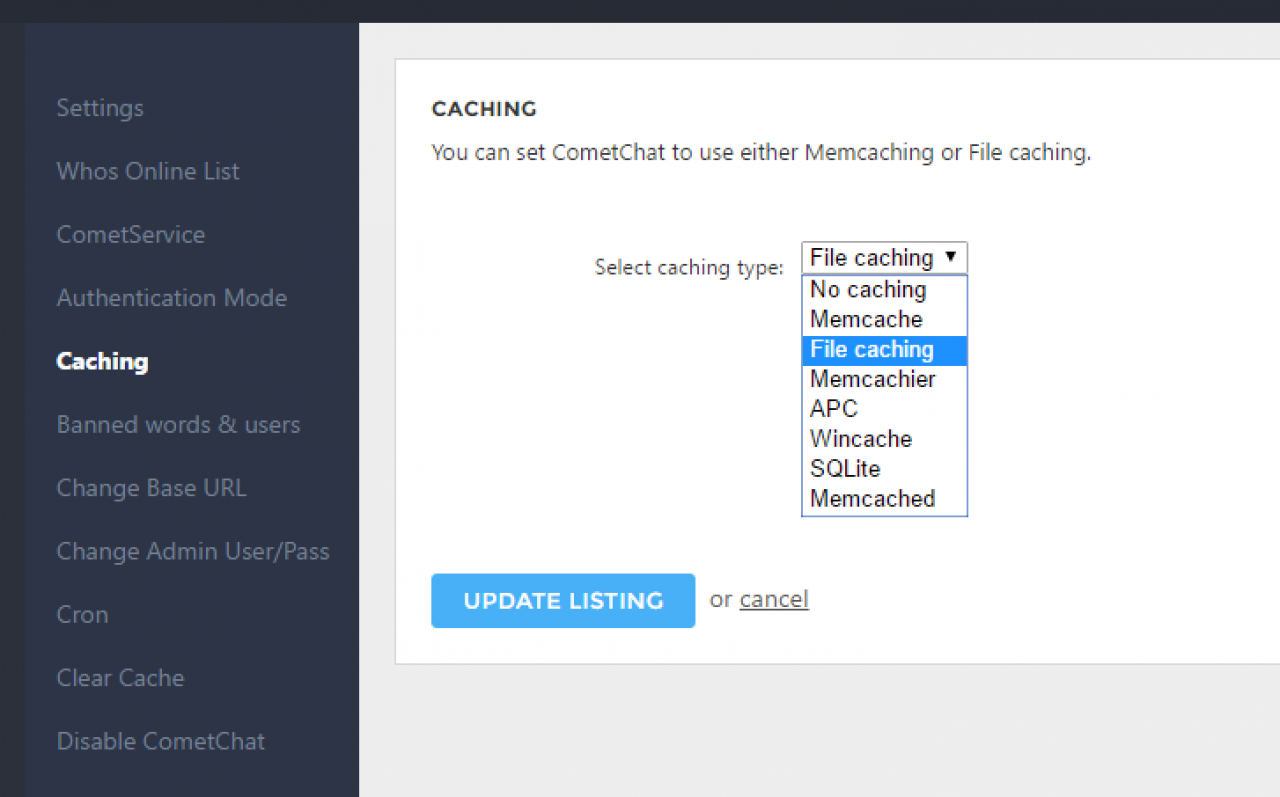The height and width of the screenshot is (797, 1280).
Task: Choose the No caching option
Action: coord(868,290)
